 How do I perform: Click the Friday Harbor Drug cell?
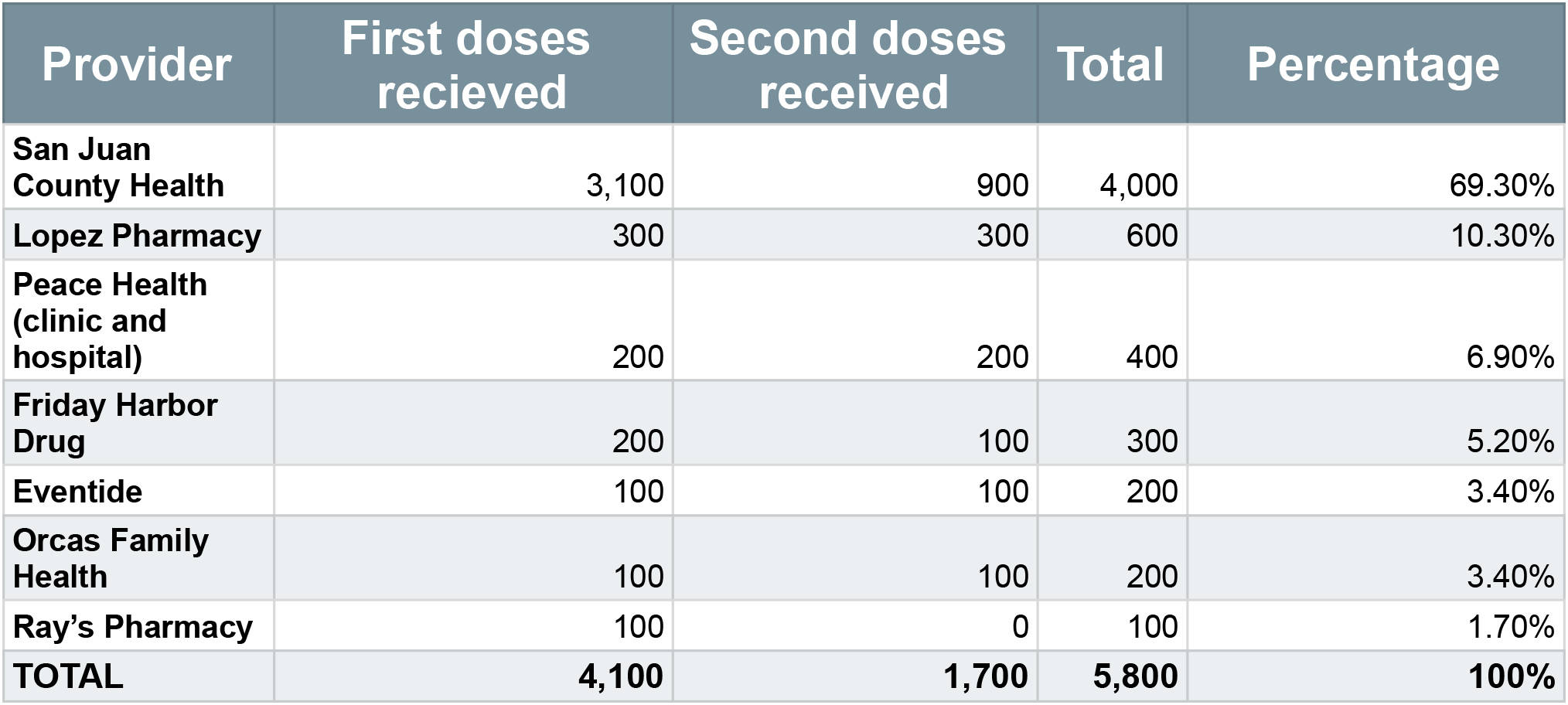tap(115, 423)
